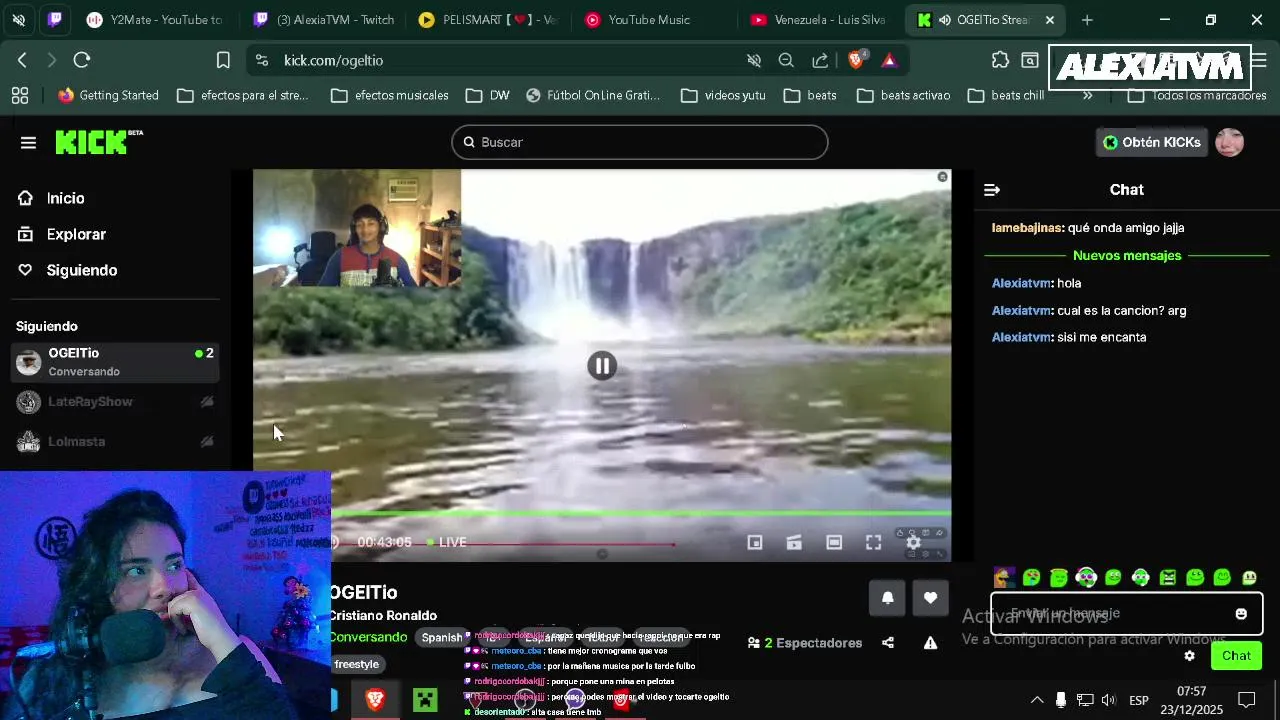This screenshot has height=720, width=1280.
Task: Open browser extensions puzzle icon
Action: point(1000,60)
